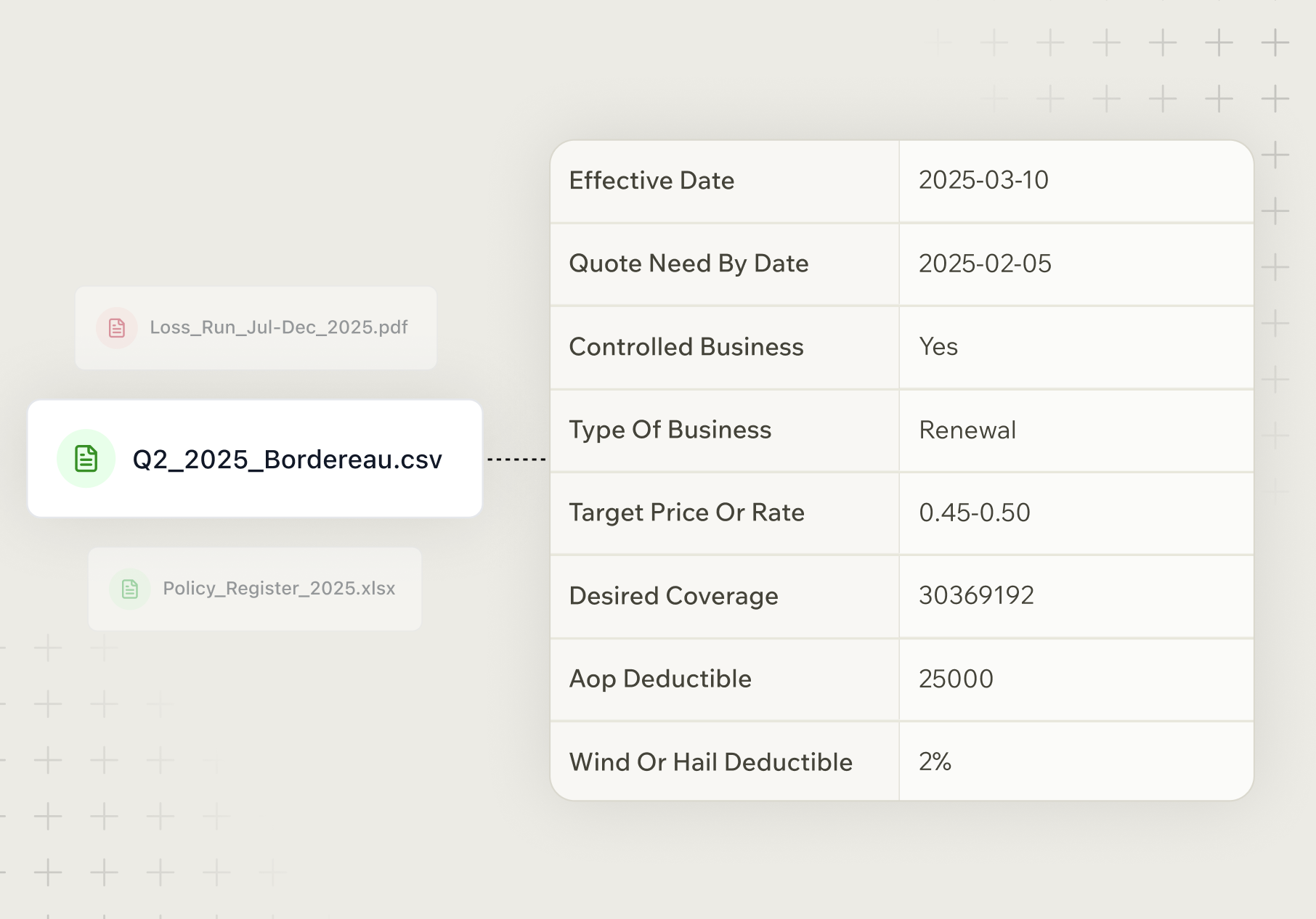1316x919 pixels.
Task: Click the Effective Date value 2025-03-10
Action: click(983, 180)
